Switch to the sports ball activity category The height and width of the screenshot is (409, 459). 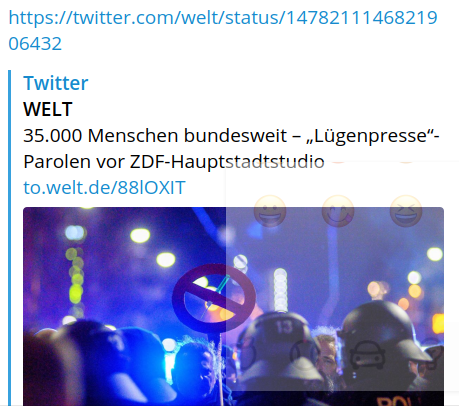click(x=304, y=355)
